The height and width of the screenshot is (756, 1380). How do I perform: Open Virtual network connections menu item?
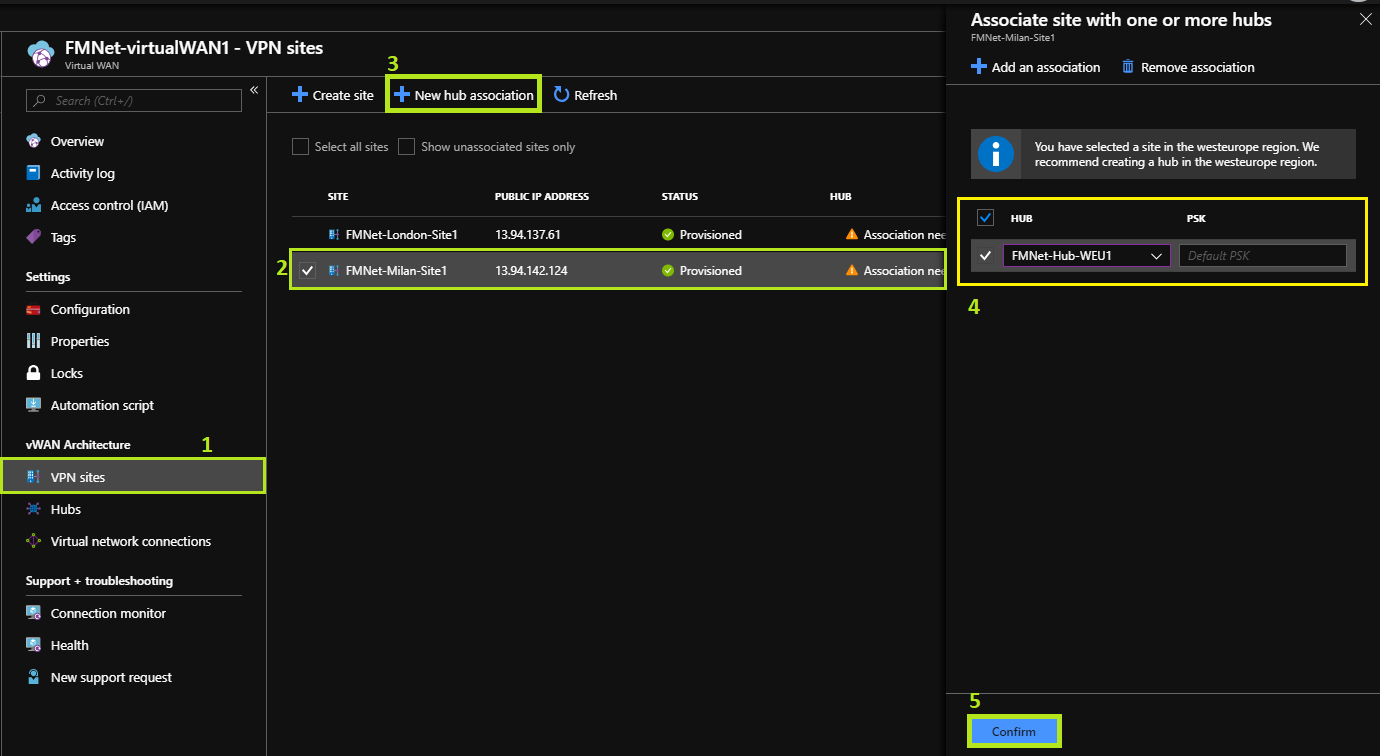tap(131, 541)
